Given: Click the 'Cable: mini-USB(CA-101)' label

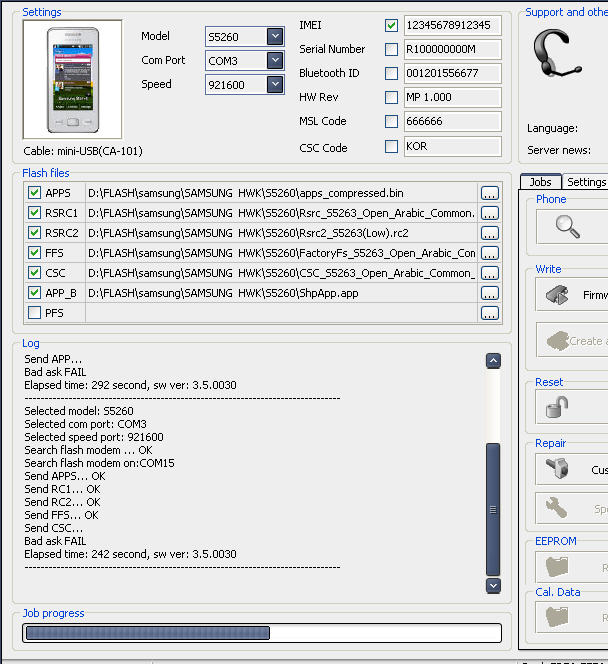Looking at the screenshot, I should [x=83, y=151].
